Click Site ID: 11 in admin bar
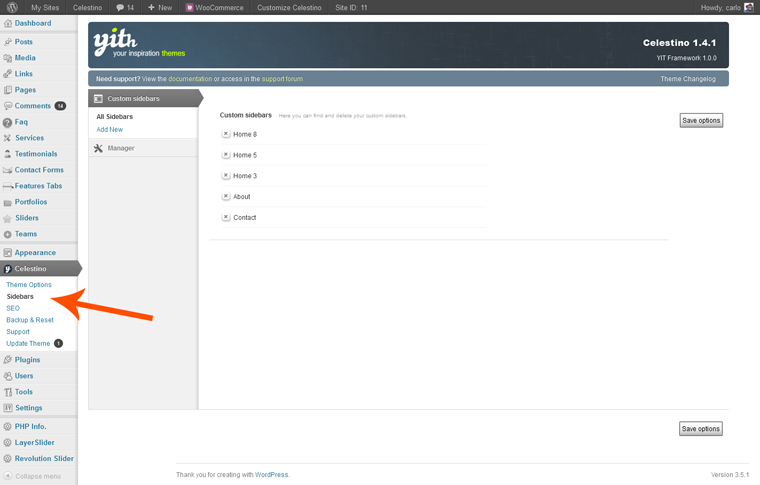Image resolution: width=760 pixels, height=485 pixels. pos(351,7)
